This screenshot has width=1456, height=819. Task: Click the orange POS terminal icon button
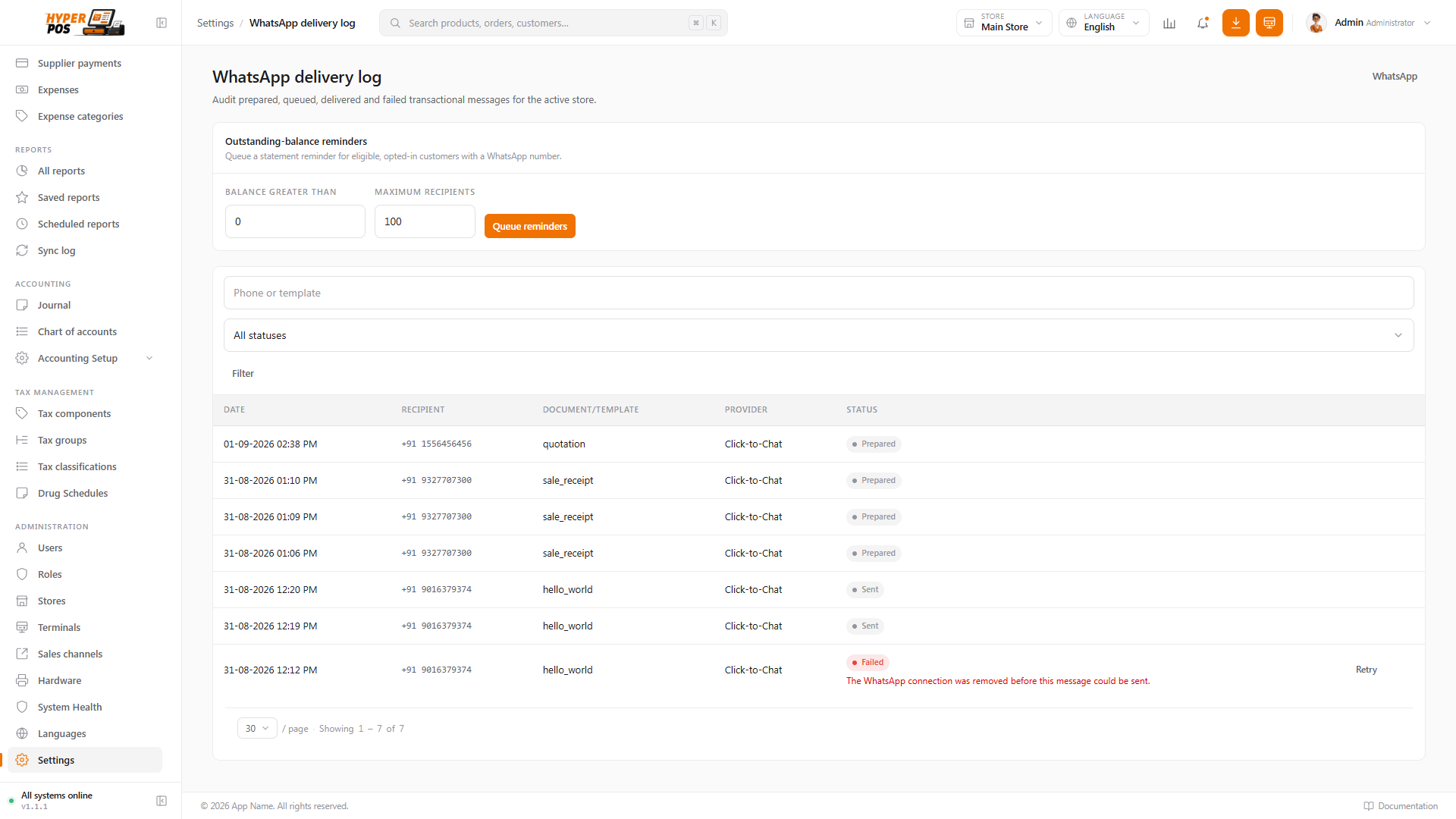tap(1269, 23)
